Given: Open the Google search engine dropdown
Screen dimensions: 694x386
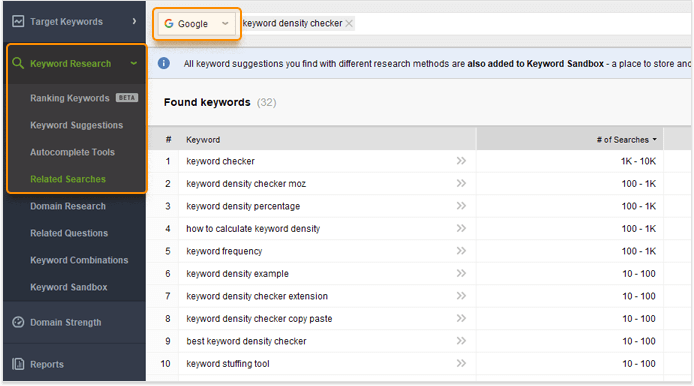Looking at the screenshot, I should click(197, 23).
